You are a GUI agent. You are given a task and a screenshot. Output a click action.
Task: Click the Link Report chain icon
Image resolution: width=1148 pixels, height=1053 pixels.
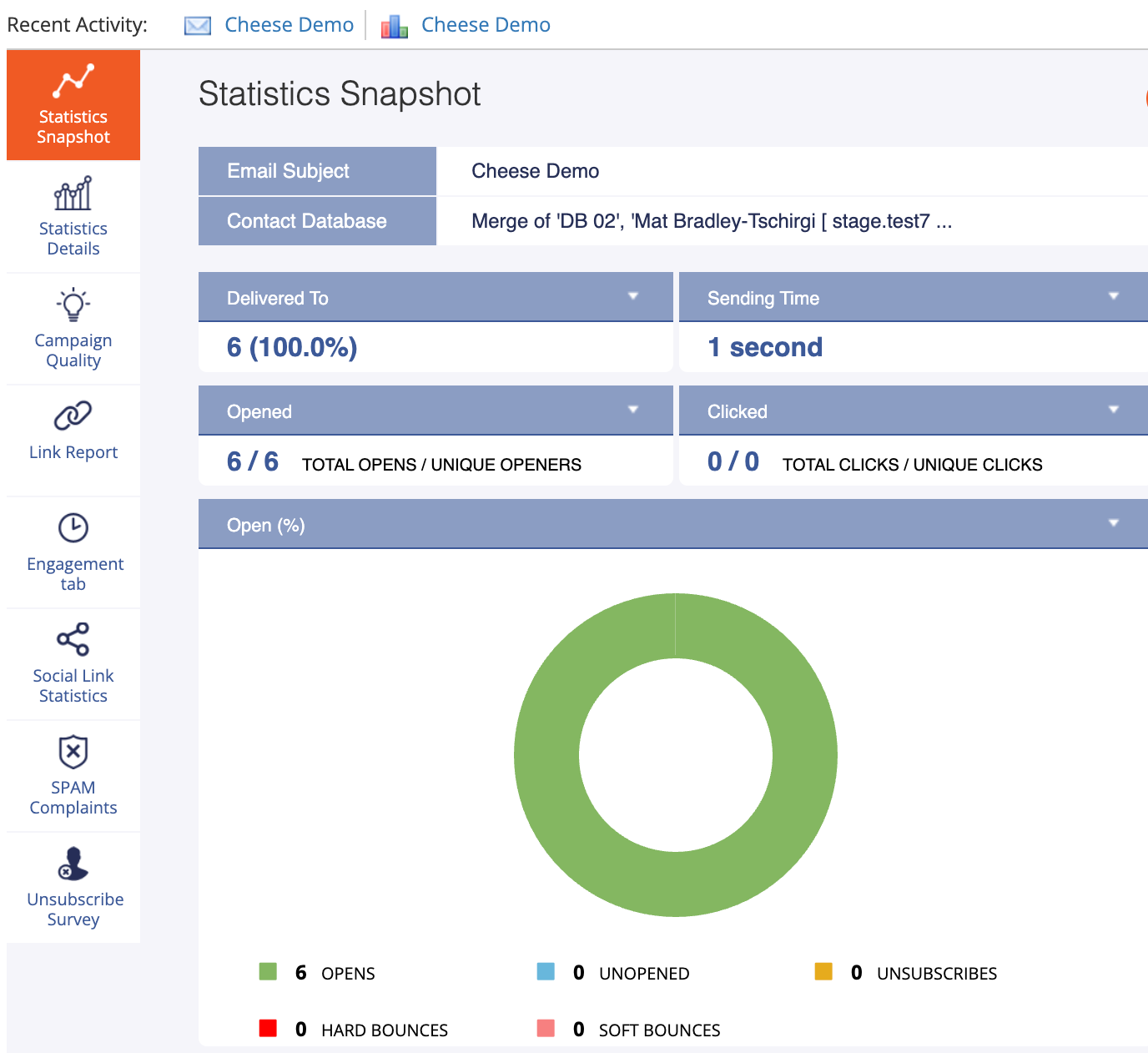click(73, 416)
